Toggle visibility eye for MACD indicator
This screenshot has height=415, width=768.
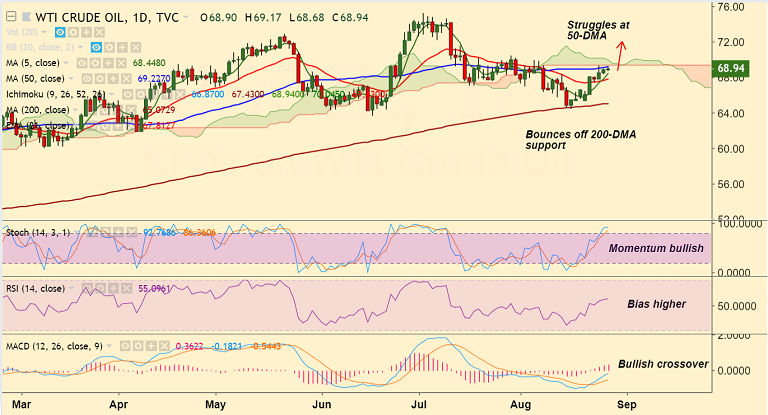pos(125,346)
